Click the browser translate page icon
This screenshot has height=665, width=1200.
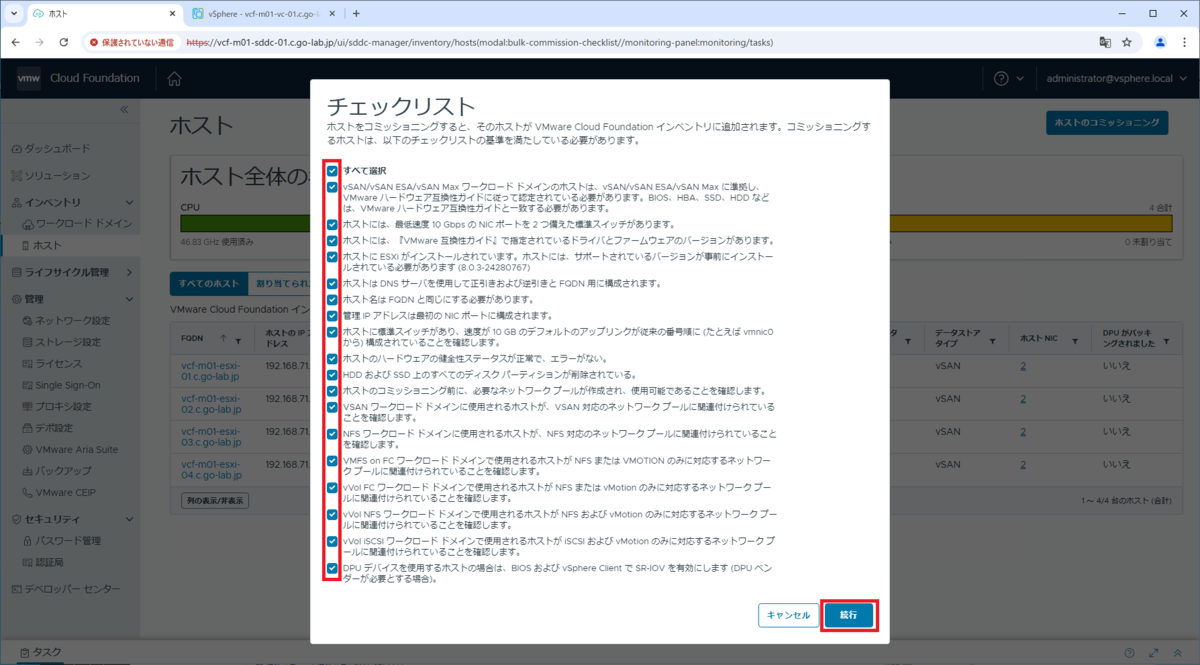1105,43
